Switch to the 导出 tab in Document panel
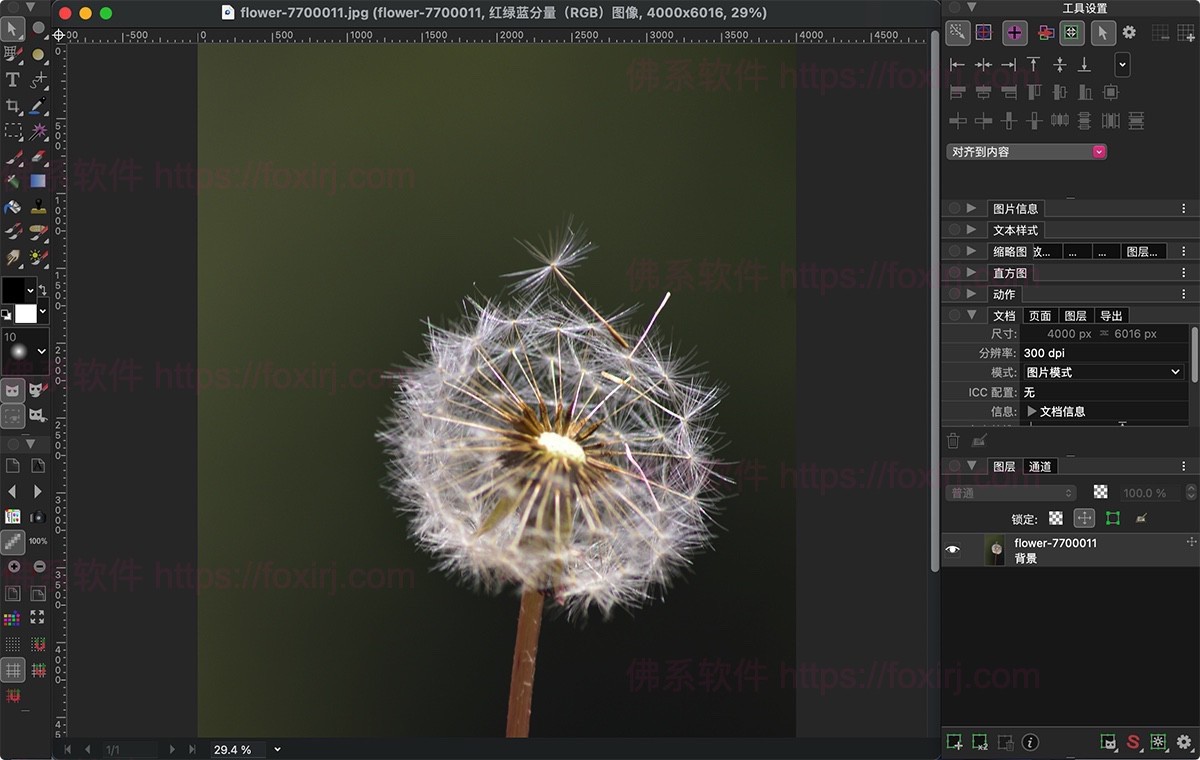Image resolution: width=1200 pixels, height=760 pixels. [x=1112, y=315]
